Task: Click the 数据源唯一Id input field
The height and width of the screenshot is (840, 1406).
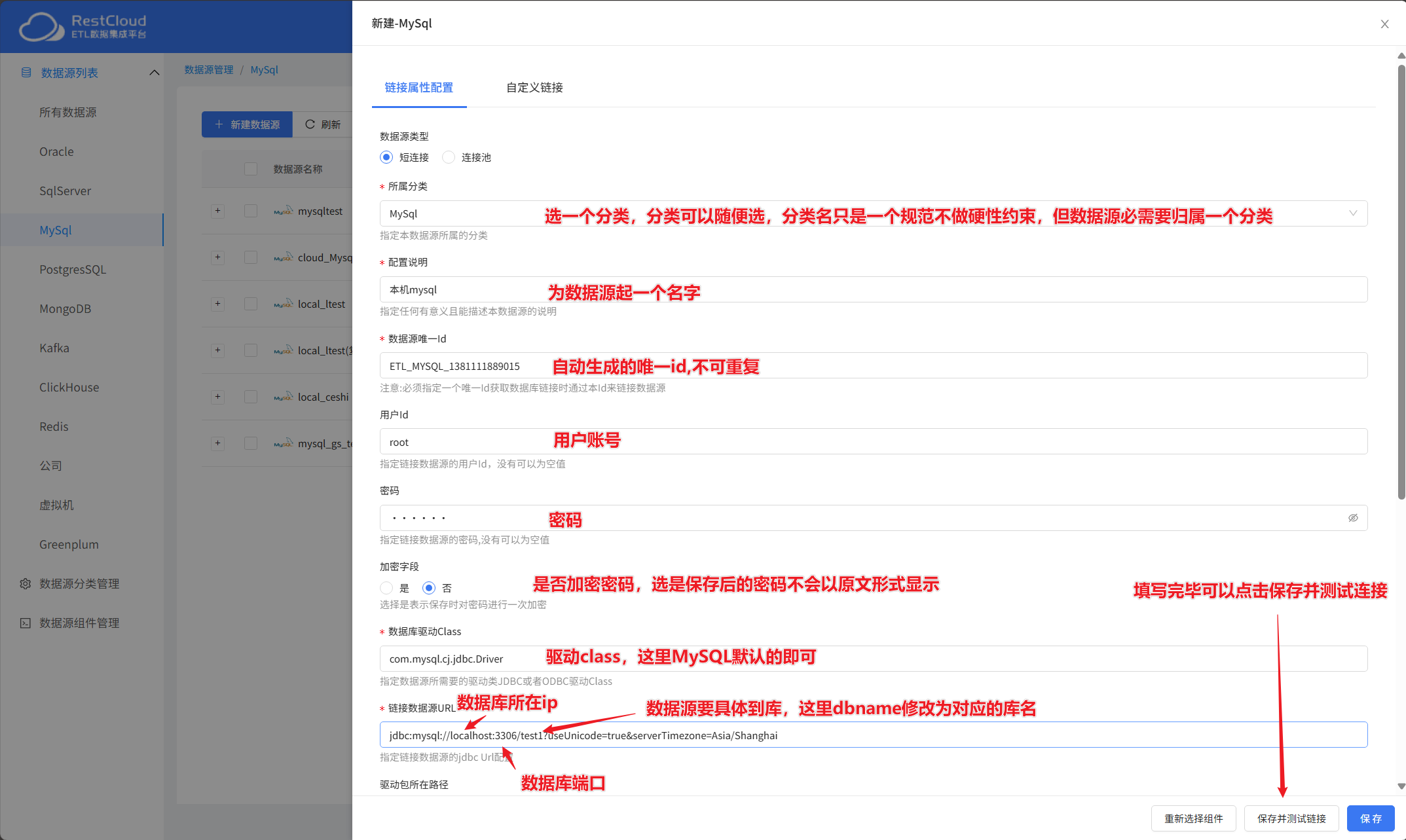Action: (x=874, y=365)
